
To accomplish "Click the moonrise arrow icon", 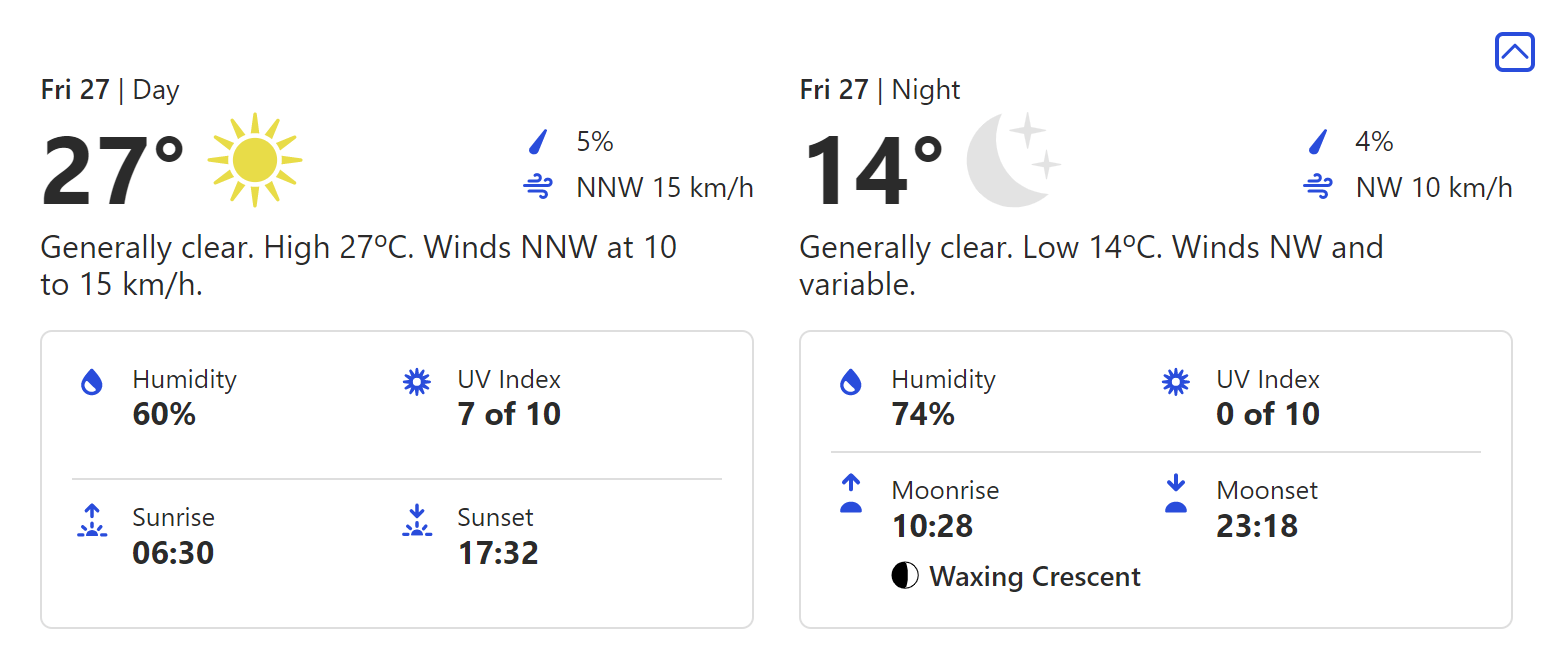I will [x=851, y=493].
